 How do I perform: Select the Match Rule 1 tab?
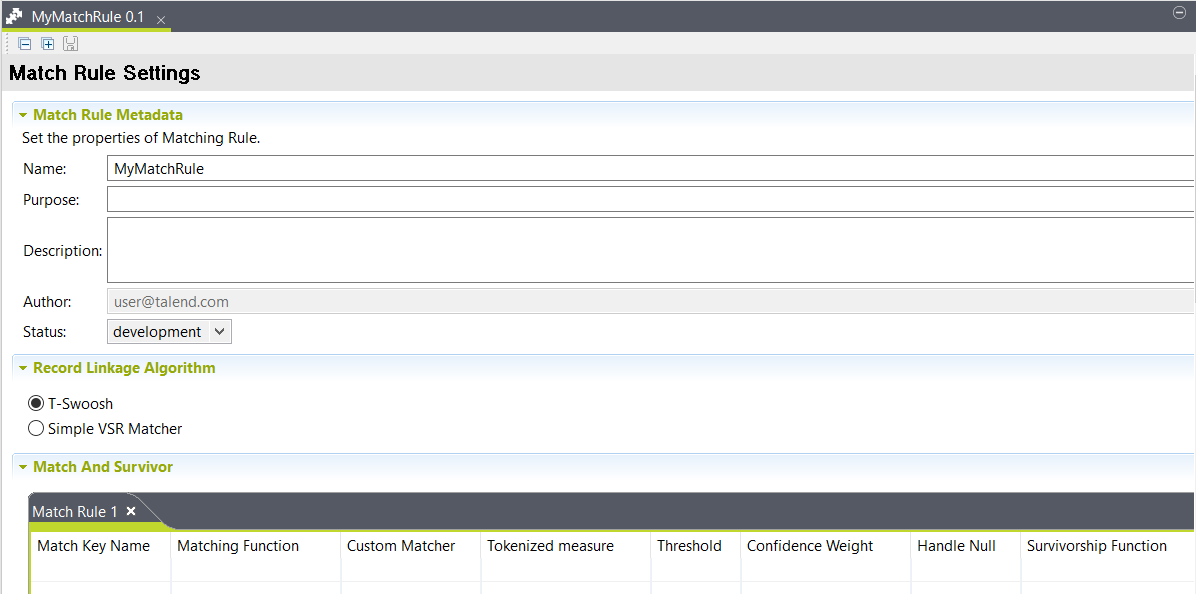coord(75,512)
